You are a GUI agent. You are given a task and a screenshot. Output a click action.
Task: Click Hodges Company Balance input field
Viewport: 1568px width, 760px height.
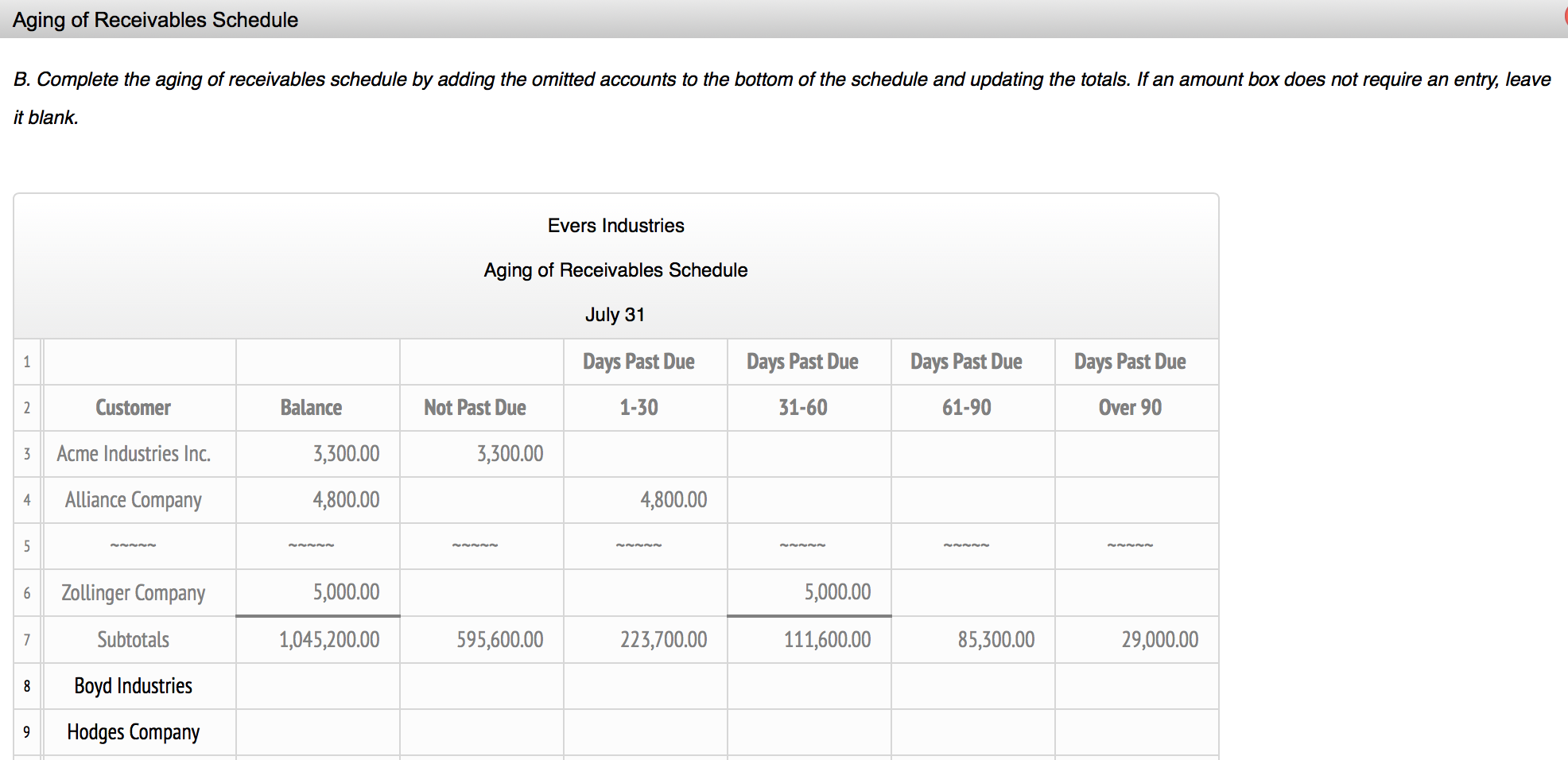(318, 732)
